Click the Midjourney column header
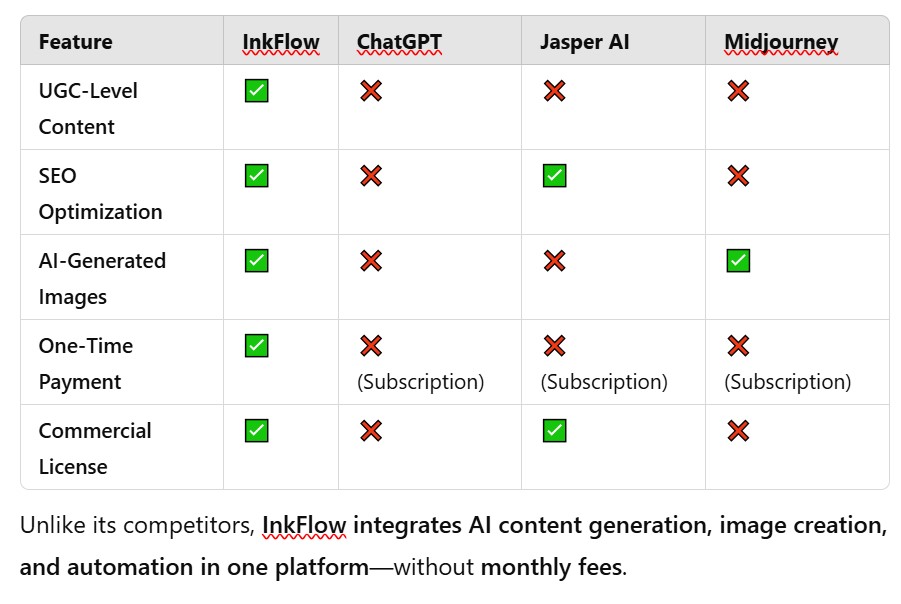The width and height of the screenshot is (901, 604). 781,42
